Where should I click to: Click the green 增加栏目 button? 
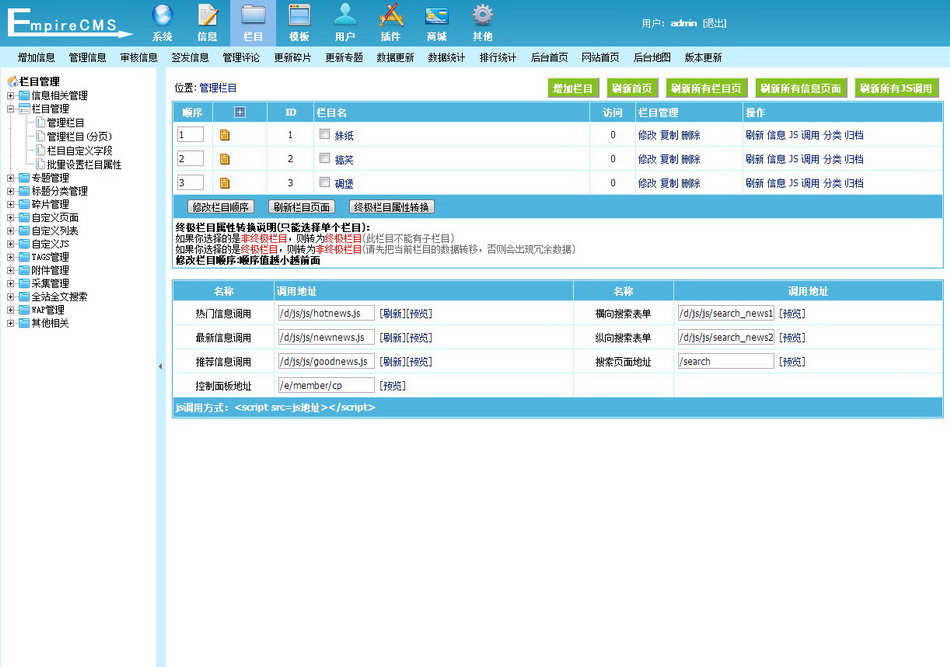[x=573, y=88]
